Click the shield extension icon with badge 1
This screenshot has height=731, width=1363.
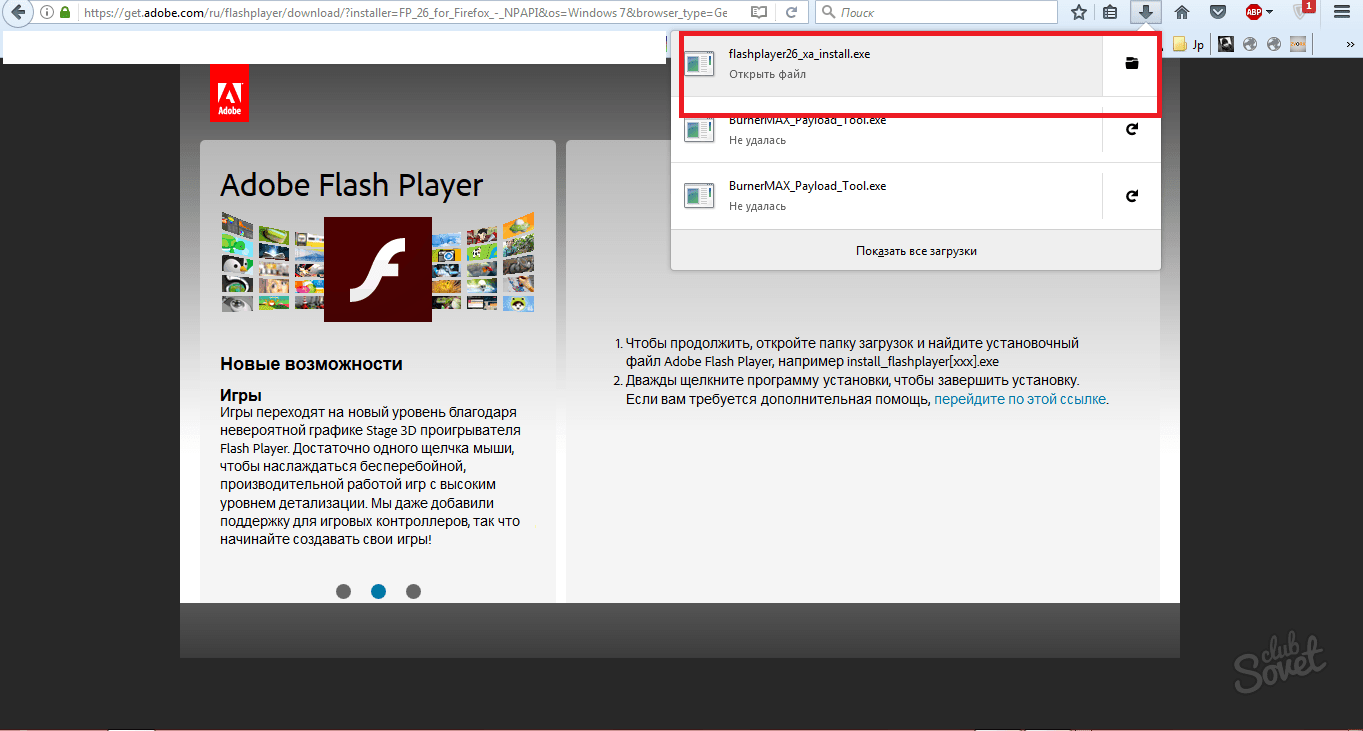[x=1301, y=12]
